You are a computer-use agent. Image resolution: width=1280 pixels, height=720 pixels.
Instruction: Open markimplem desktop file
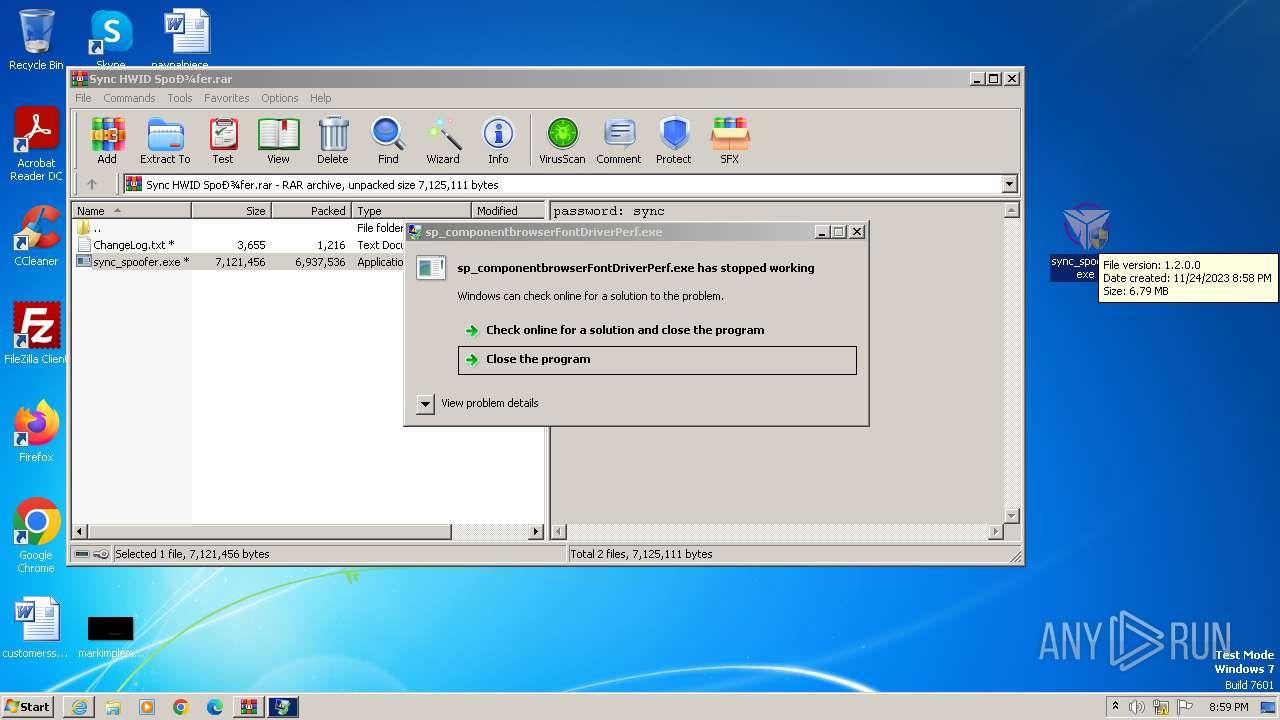[x=110, y=636]
